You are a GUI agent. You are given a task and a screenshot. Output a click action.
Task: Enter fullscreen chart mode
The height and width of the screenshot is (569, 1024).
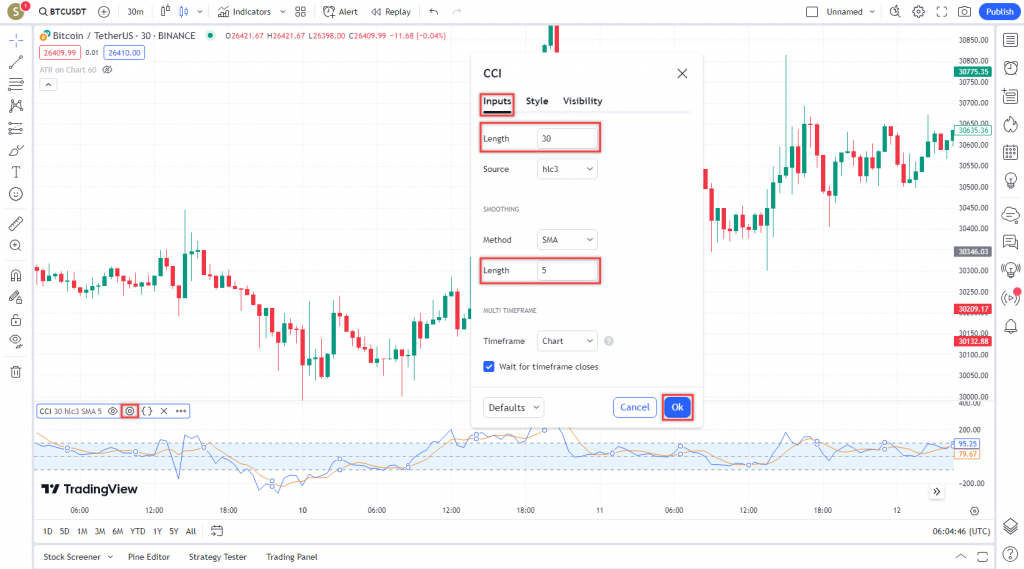pos(942,12)
